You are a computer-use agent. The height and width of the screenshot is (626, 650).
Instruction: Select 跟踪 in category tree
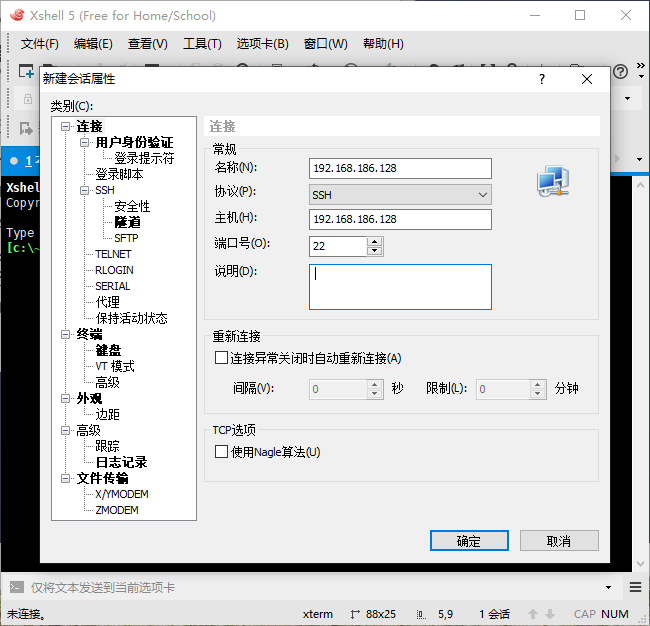(x=107, y=446)
